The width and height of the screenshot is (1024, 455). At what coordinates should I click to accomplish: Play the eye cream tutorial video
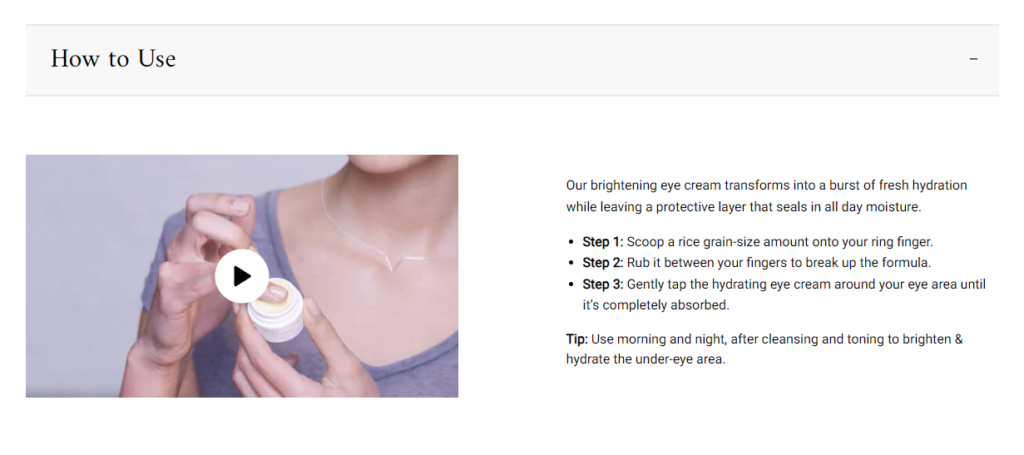242,276
